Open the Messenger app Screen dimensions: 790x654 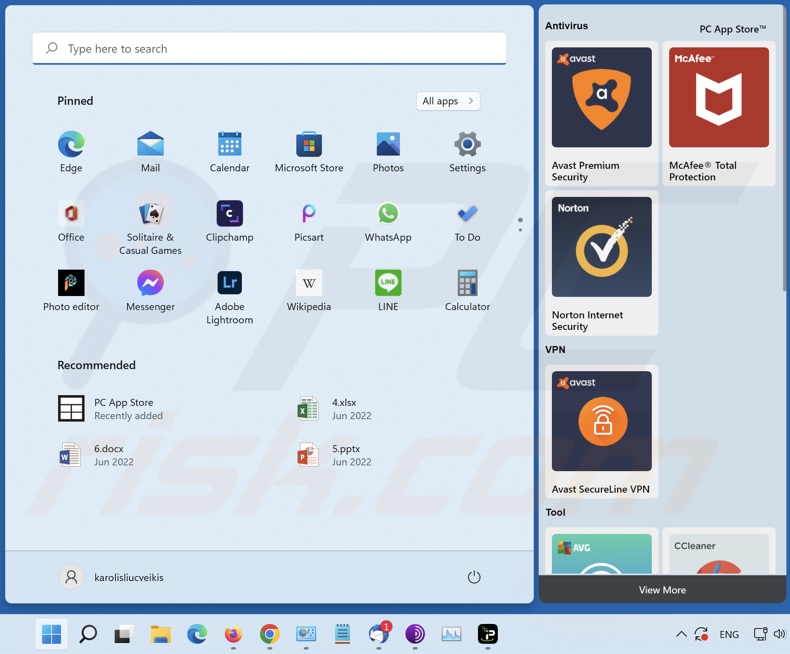click(x=150, y=290)
